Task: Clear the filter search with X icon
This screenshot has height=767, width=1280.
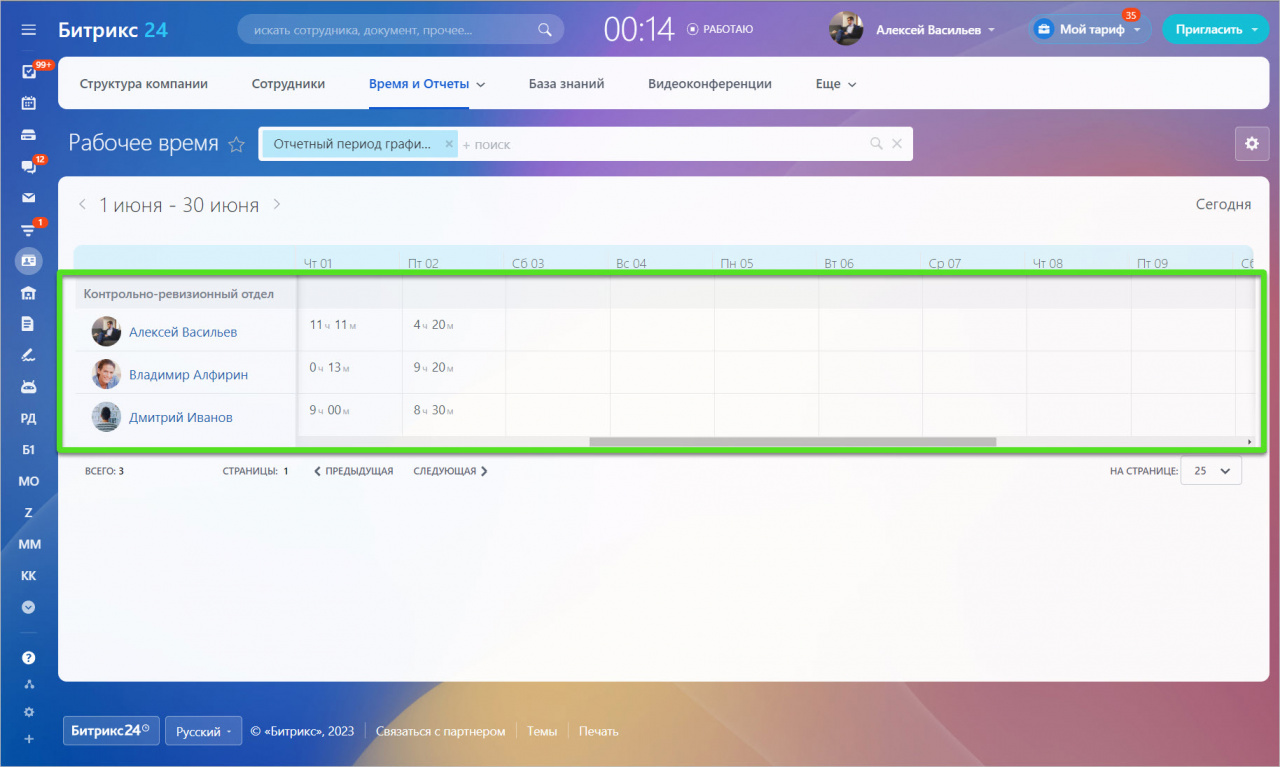Action: point(897,144)
